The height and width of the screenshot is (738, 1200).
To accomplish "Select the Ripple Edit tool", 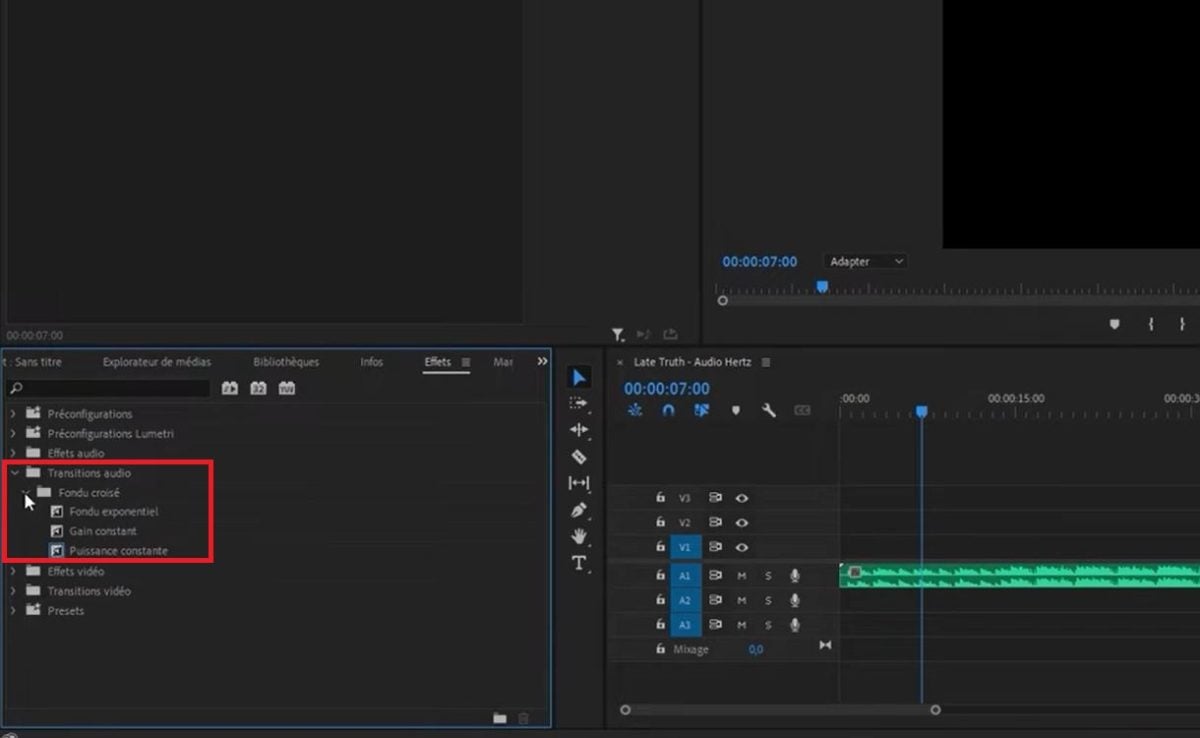I will pos(579,430).
